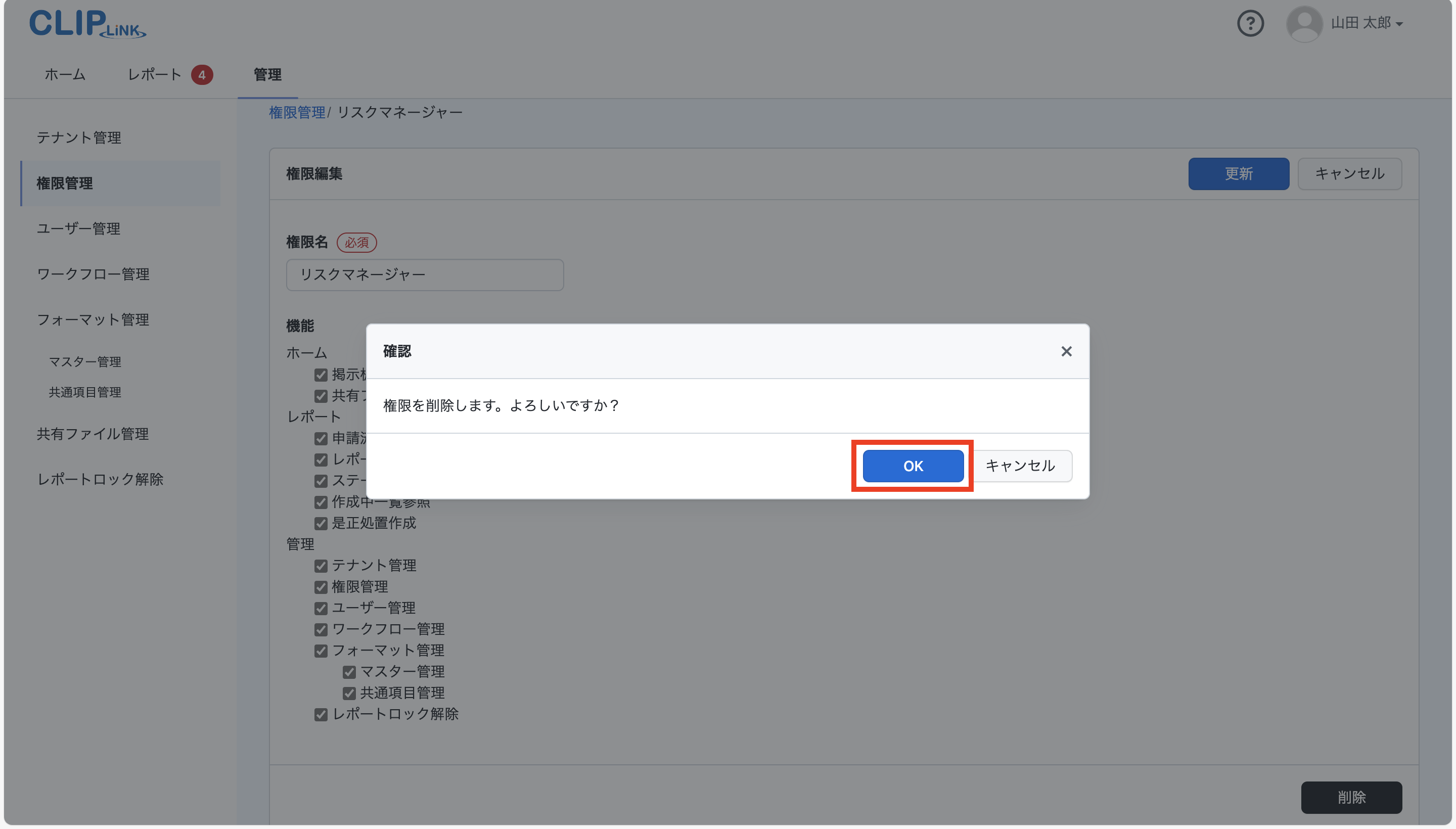Disable the ワークフロー管理 checkbox

click(x=321, y=629)
